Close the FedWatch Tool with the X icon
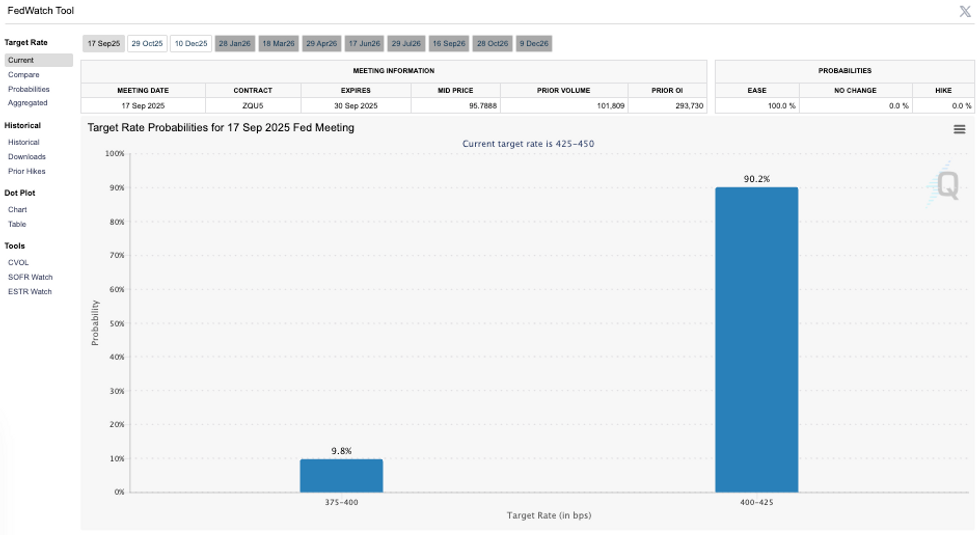This screenshot has height=535, width=980. (x=965, y=11)
